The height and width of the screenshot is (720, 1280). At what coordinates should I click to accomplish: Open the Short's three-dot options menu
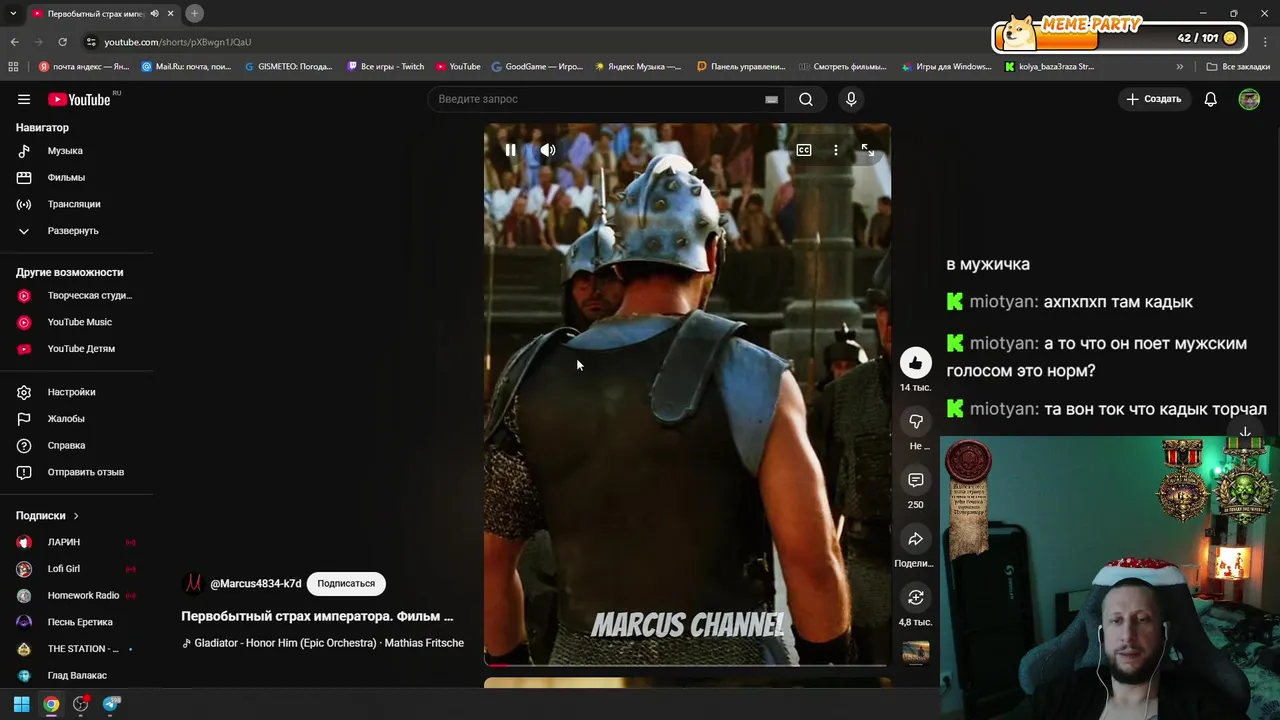tap(836, 150)
